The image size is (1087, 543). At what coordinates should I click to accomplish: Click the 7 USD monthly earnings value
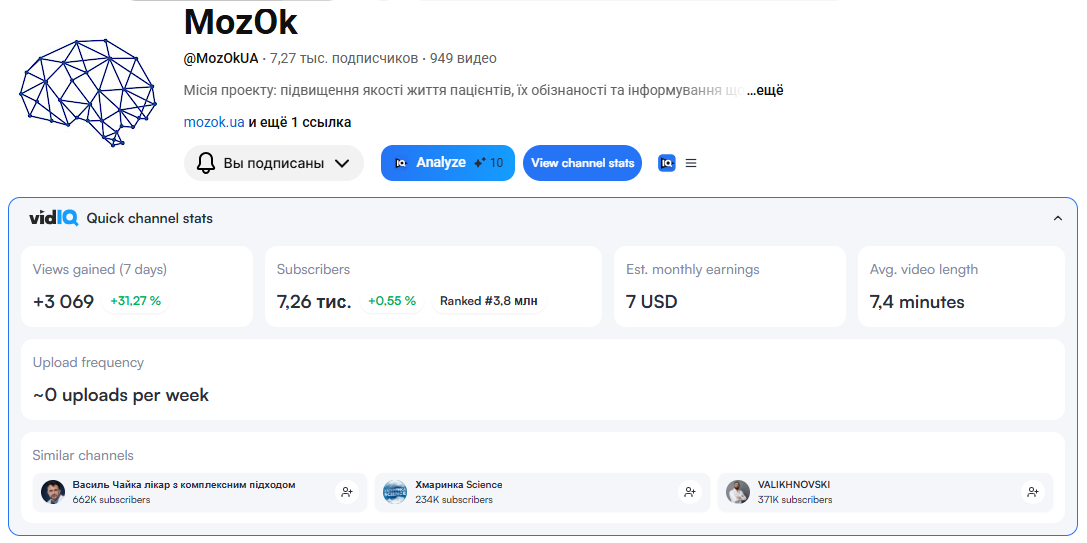[652, 302]
